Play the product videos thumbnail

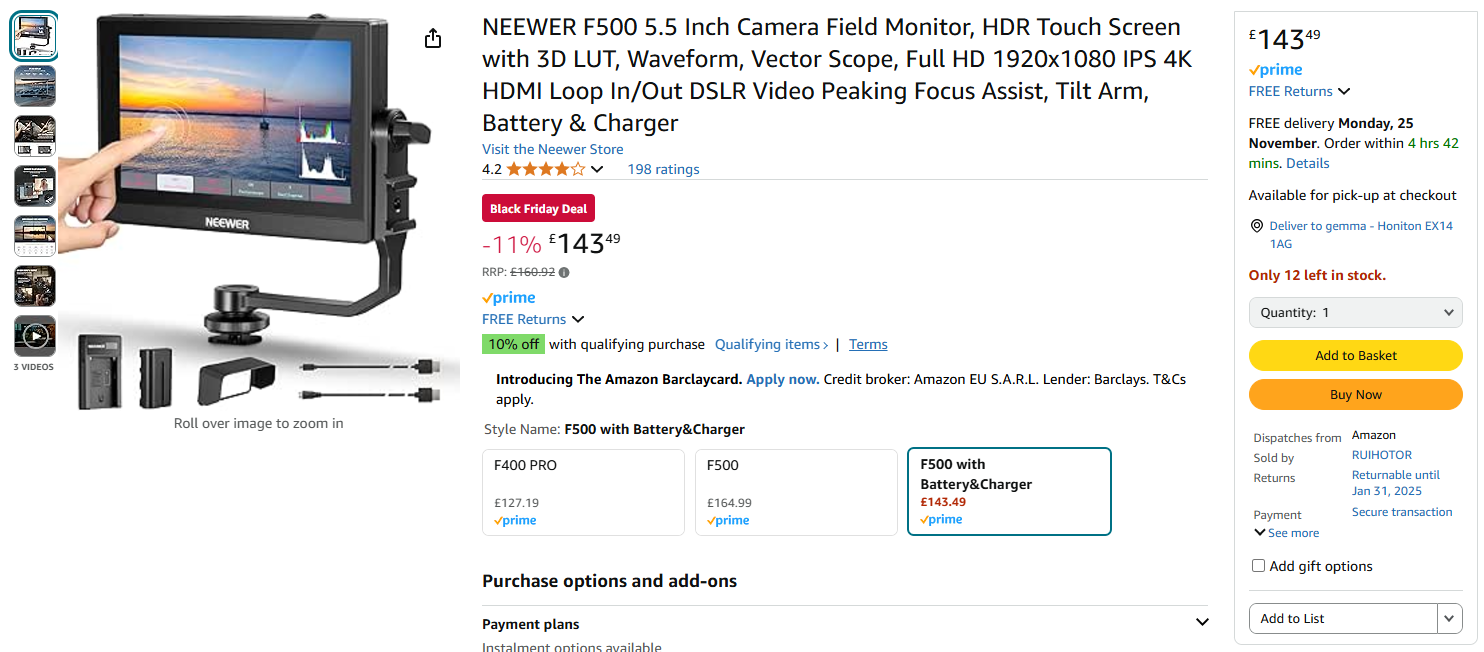35,336
